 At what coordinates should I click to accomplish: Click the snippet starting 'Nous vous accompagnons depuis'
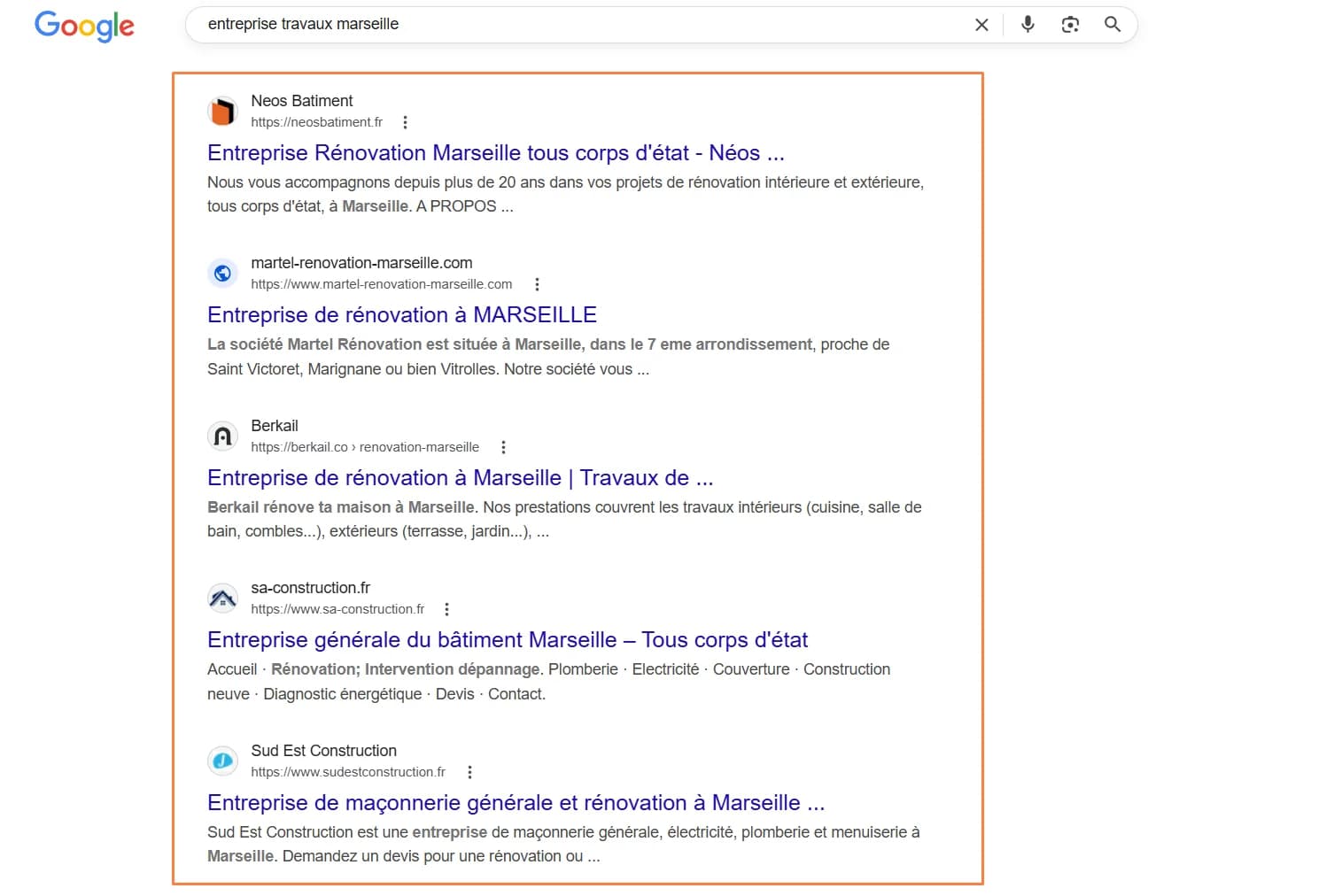click(565, 194)
